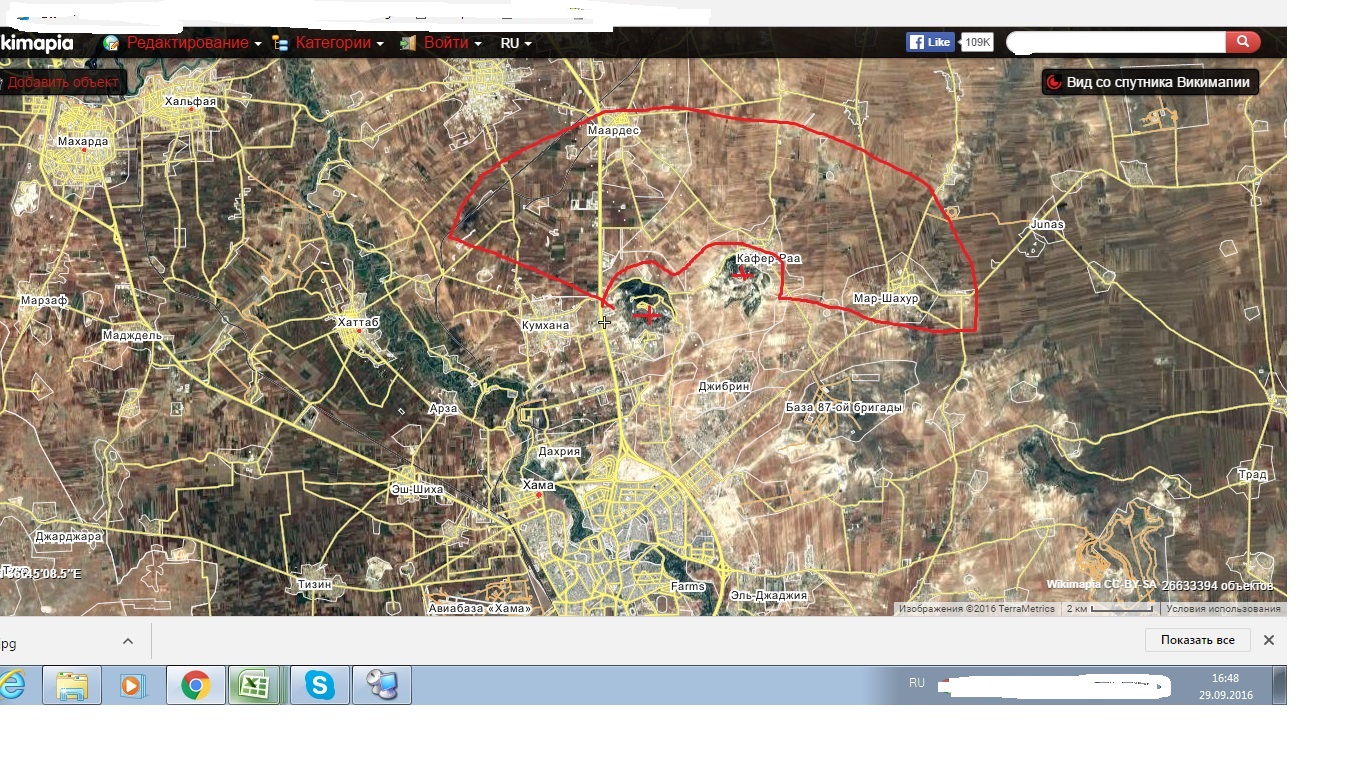This screenshot has height=768, width=1366.
Task: Click Показать все downloads button
Action: coord(1197,640)
